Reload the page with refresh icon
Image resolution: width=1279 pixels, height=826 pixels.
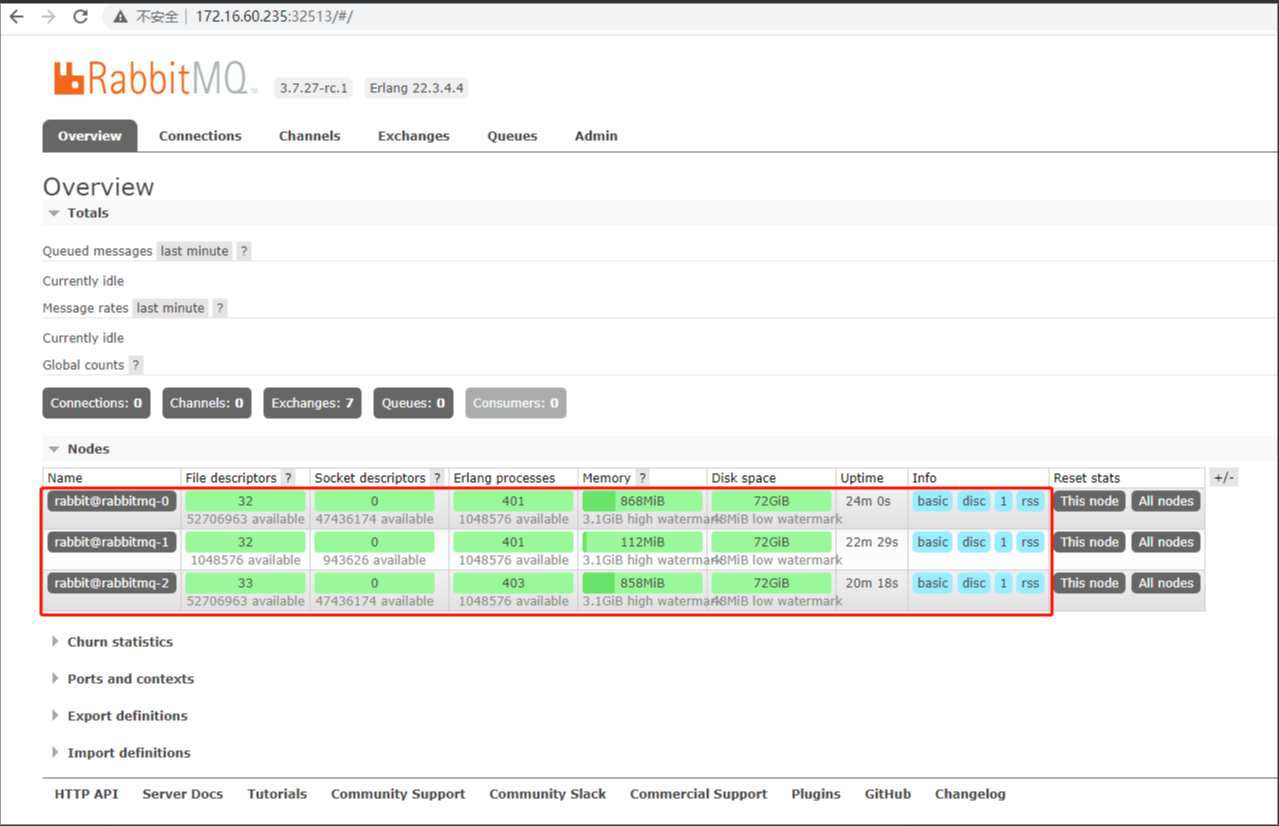pyautogui.click(x=81, y=17)
